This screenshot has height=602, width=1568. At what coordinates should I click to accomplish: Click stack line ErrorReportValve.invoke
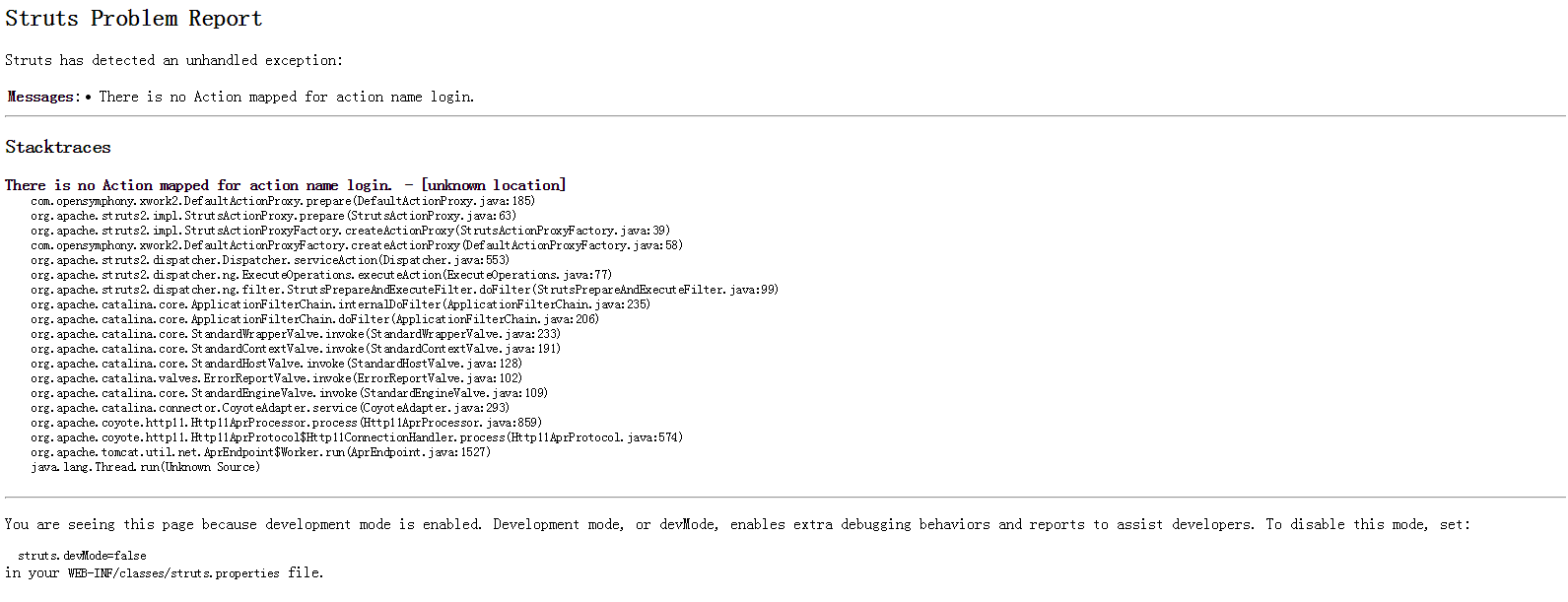point(276,378)
